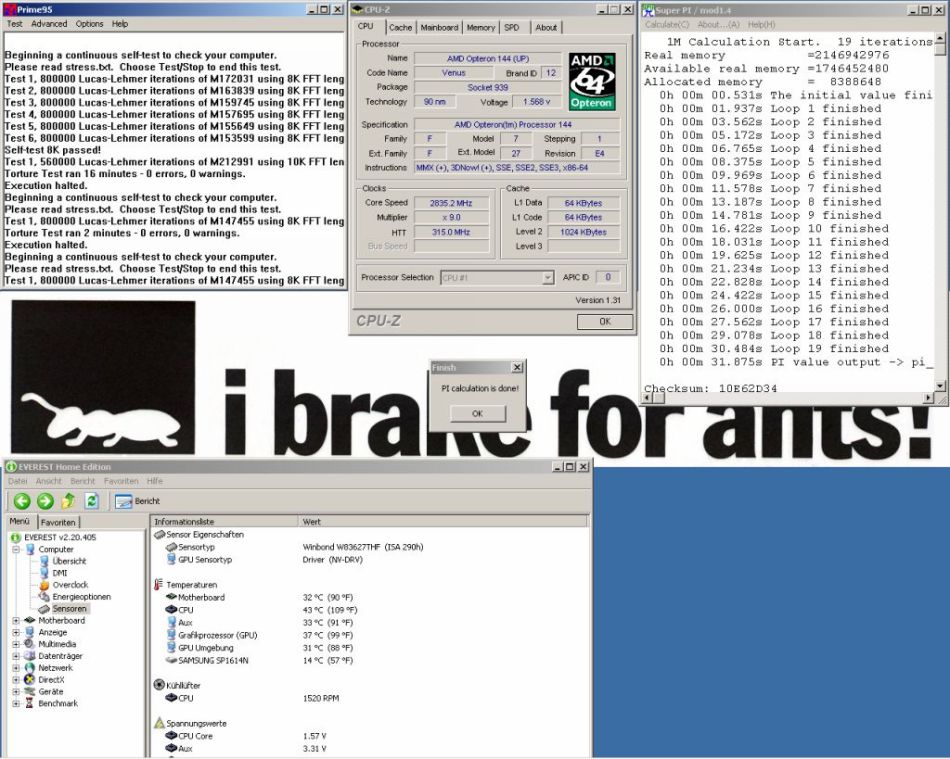This screenshot has height=759, width=950.
Task: Select Übersicht in the EVEREST tree
Action: click(x=69, y=561)
